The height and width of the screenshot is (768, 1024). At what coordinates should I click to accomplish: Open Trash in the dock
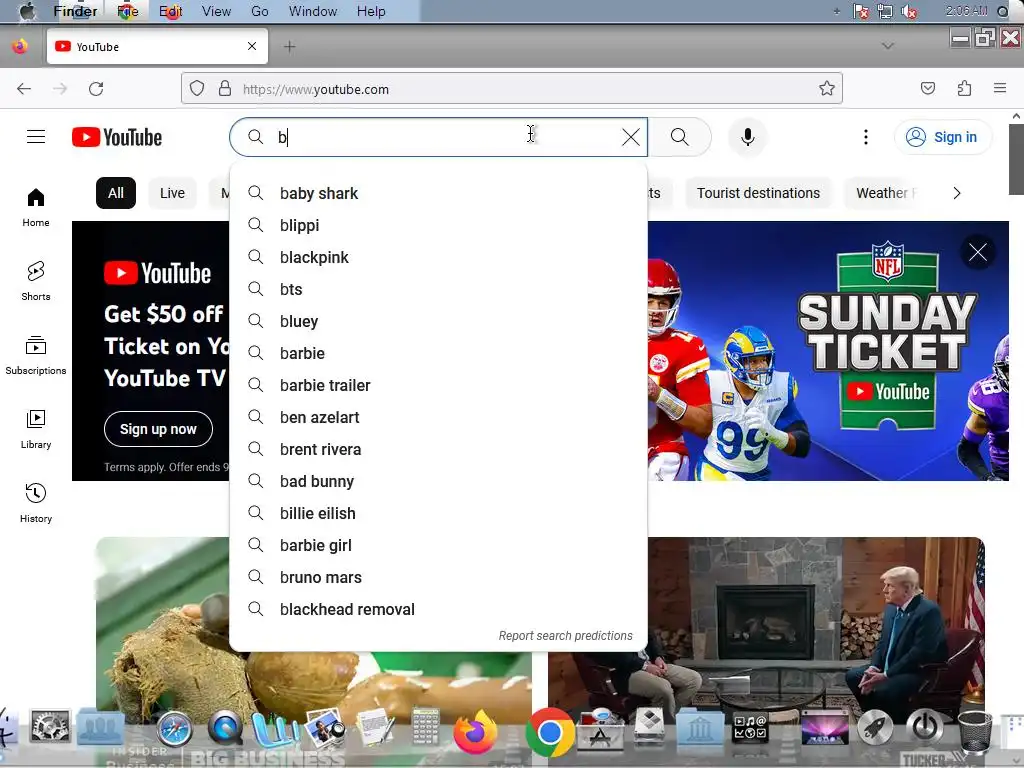coord(974,731)
